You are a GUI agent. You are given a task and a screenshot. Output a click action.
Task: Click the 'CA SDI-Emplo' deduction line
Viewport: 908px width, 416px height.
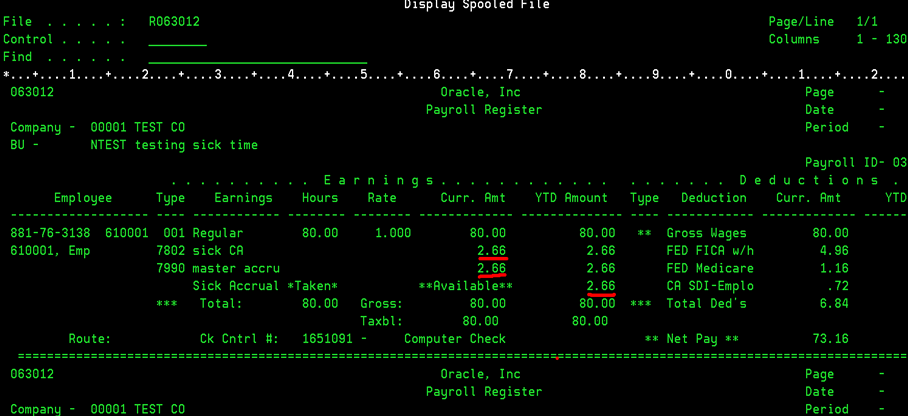click(x=710, y=286)
